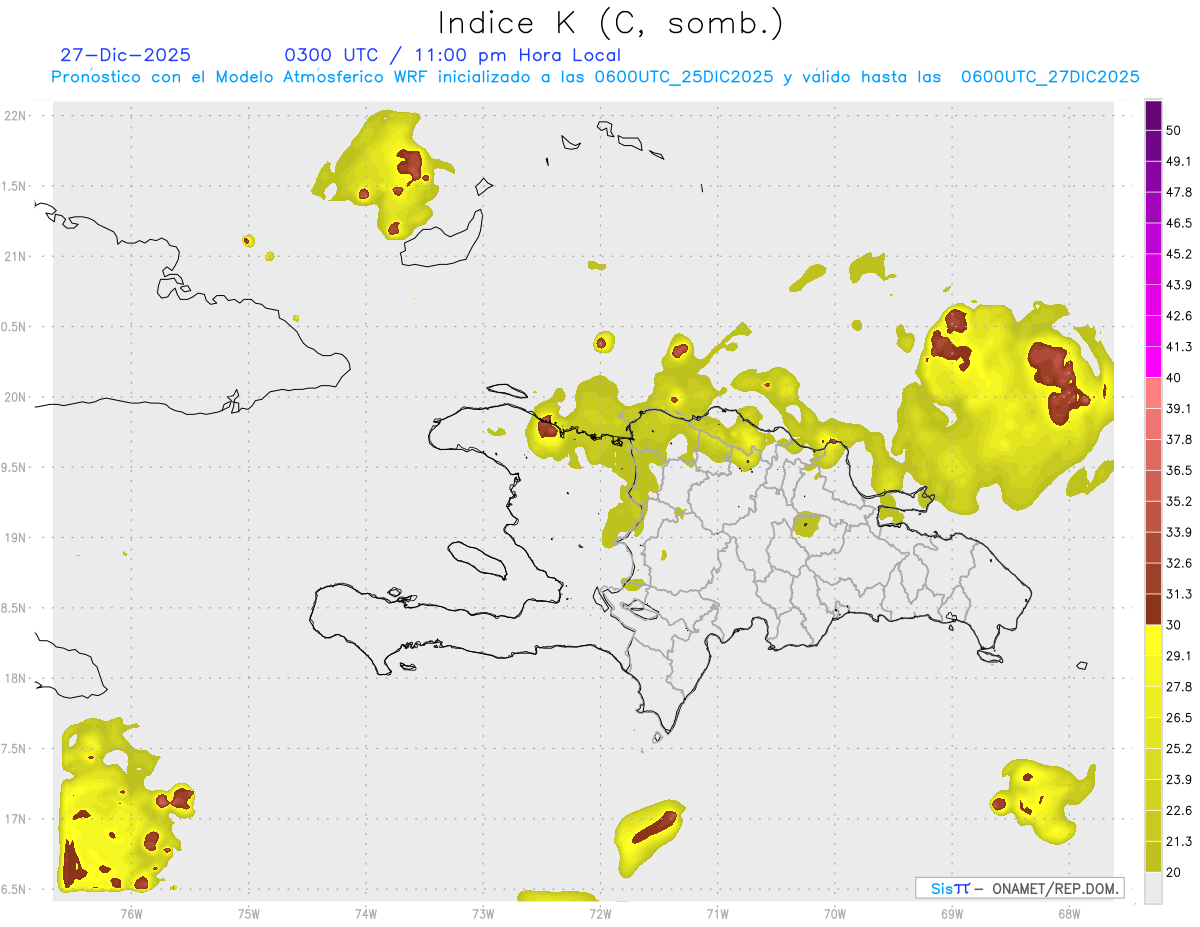Screen dimensions: 1200x927
Task: Click the latitude axis label "22N"
Action: [17, 116]
